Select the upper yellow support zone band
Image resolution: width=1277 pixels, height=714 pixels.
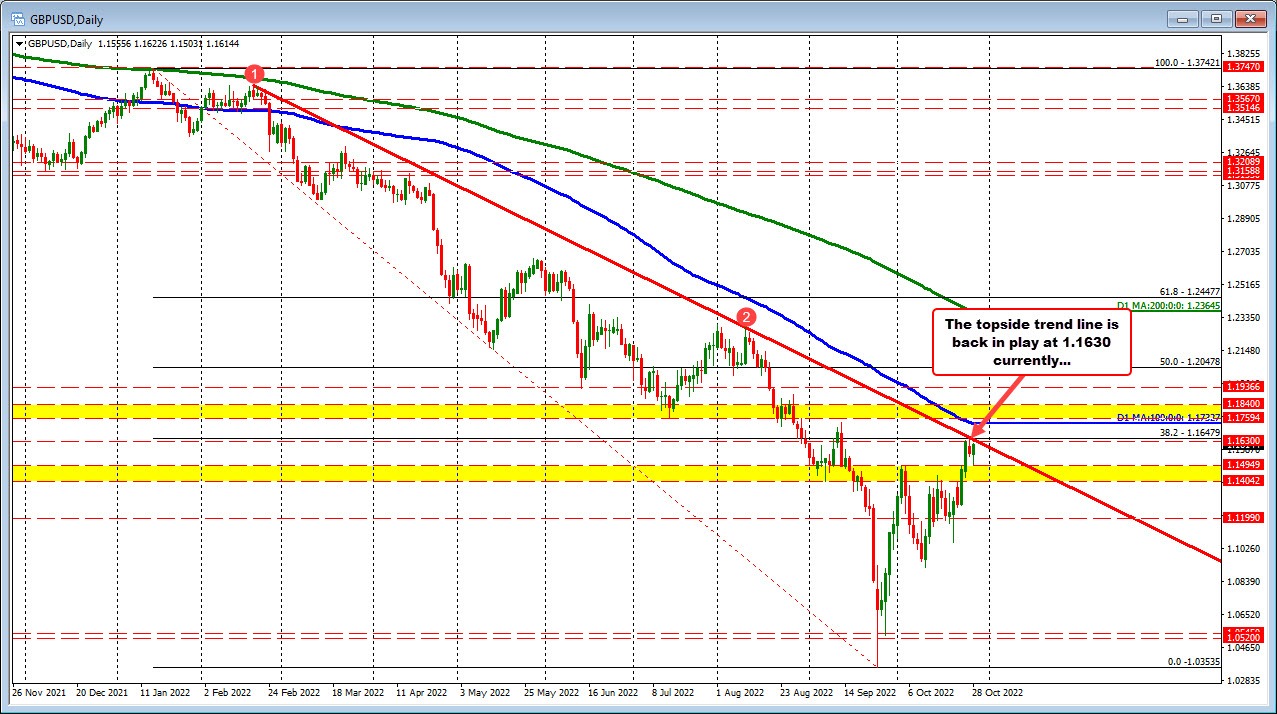500,410
